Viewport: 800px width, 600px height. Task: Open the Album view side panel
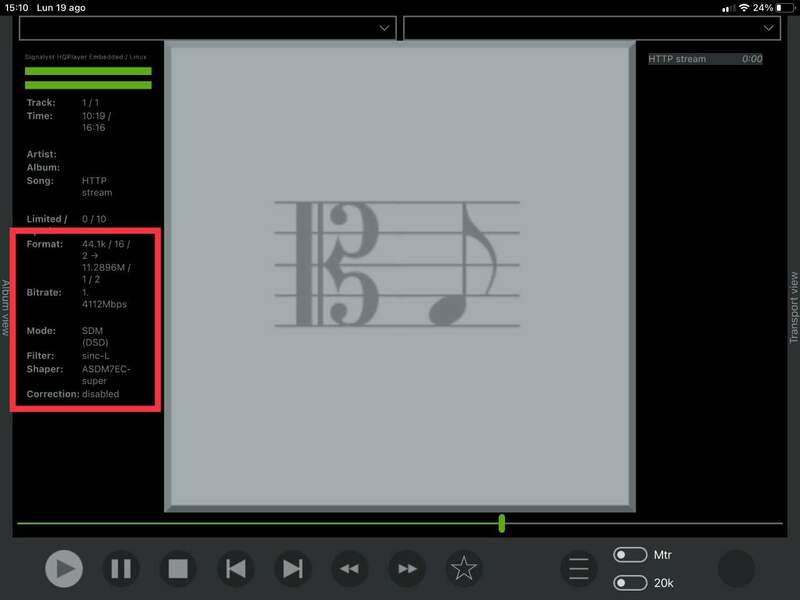(x=6, y=307)
